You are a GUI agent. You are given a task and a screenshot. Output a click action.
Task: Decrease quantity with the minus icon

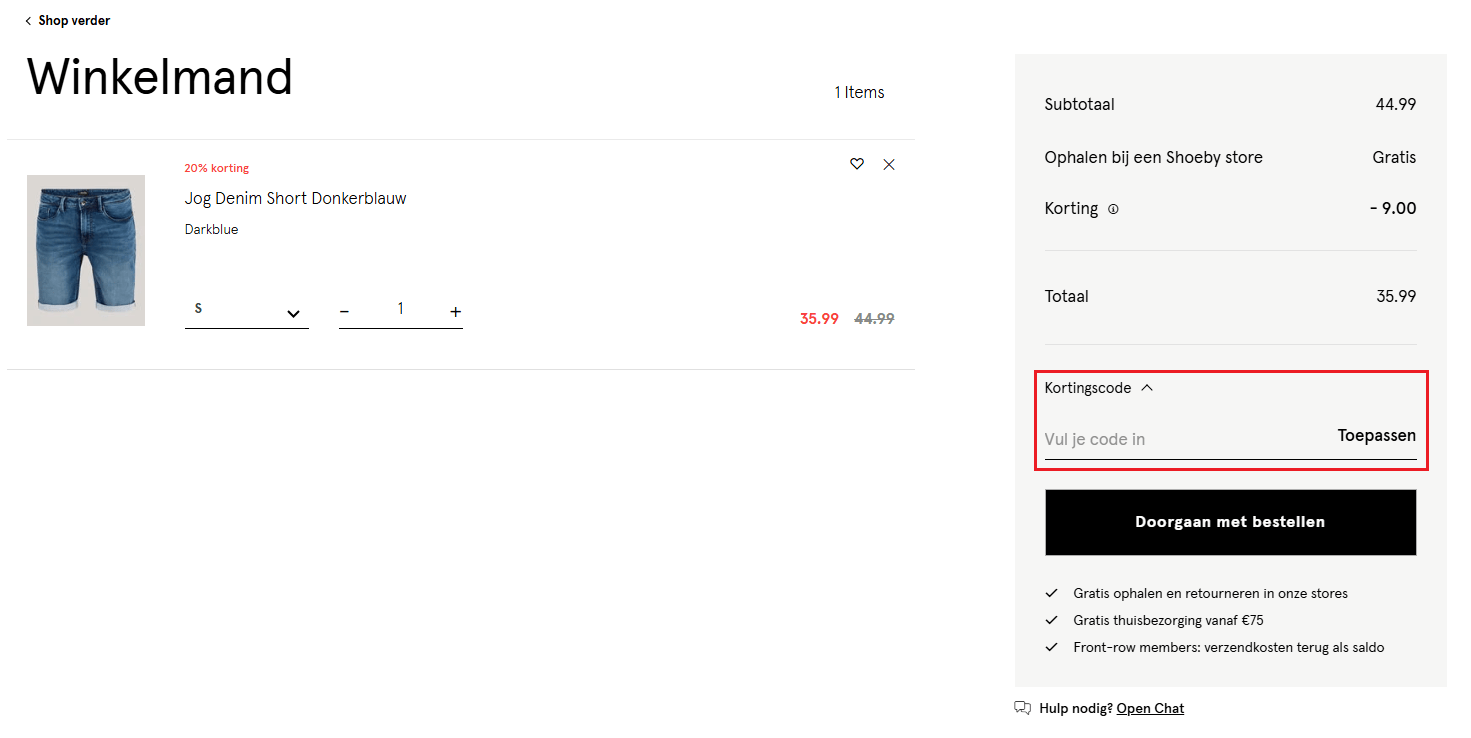[x=345, y=312]
